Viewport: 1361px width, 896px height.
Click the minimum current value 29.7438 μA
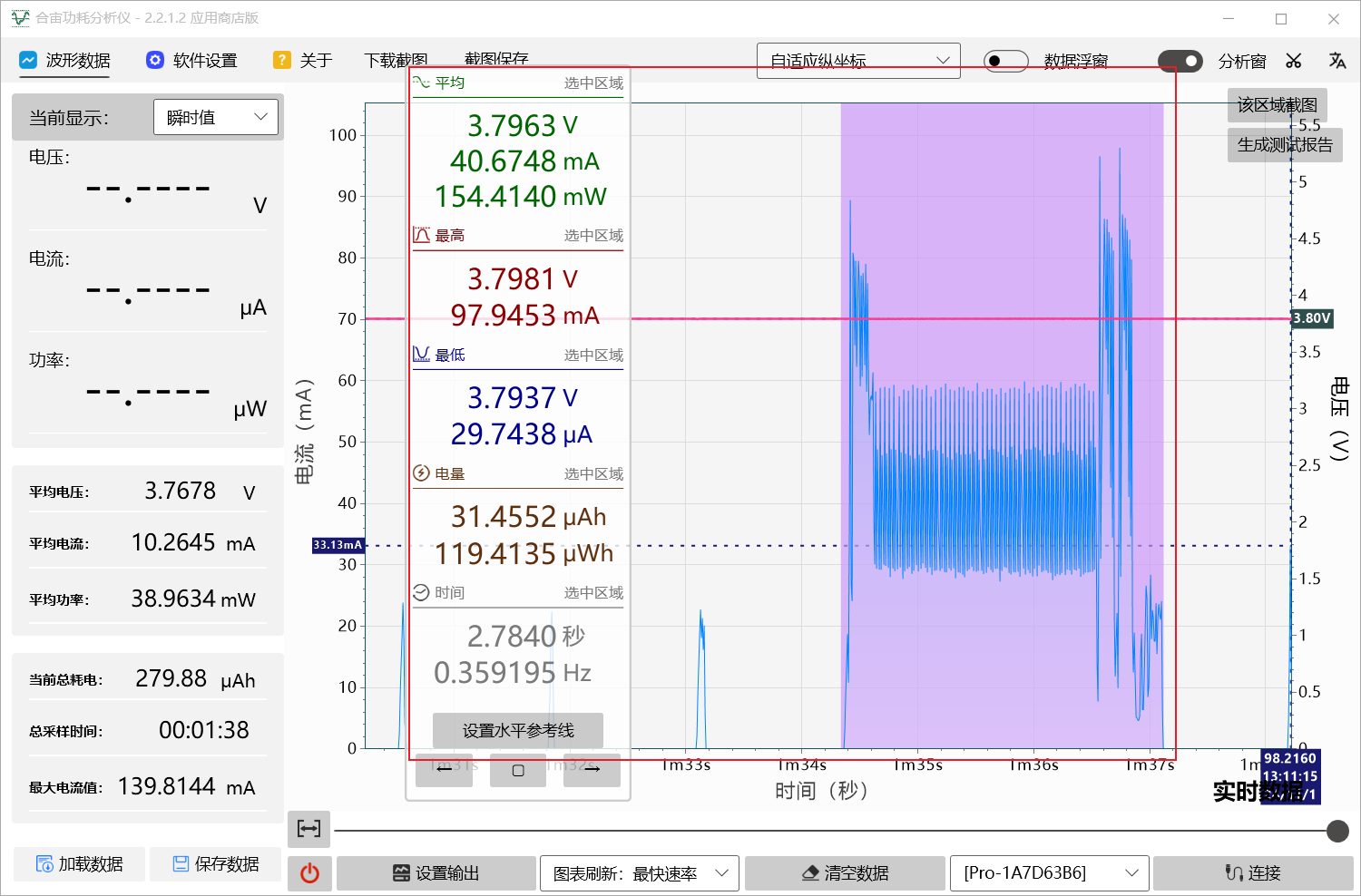click(522, 434)
